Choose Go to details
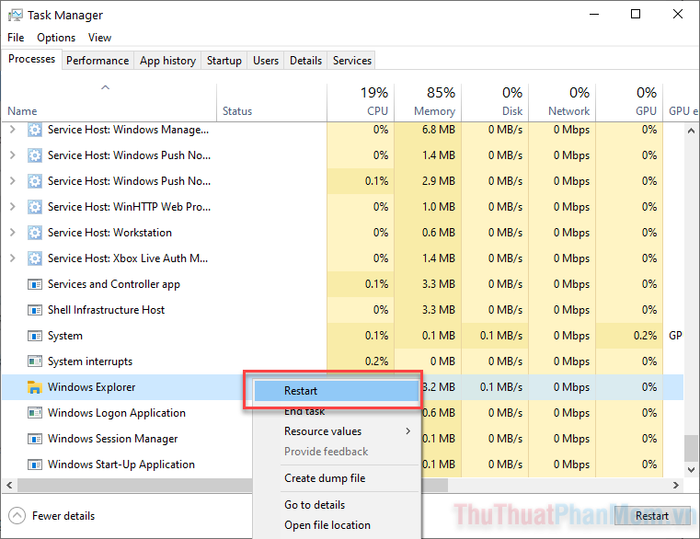Image resolution: width=700 pixels, height=539 pixels. (x=336, y=505)
